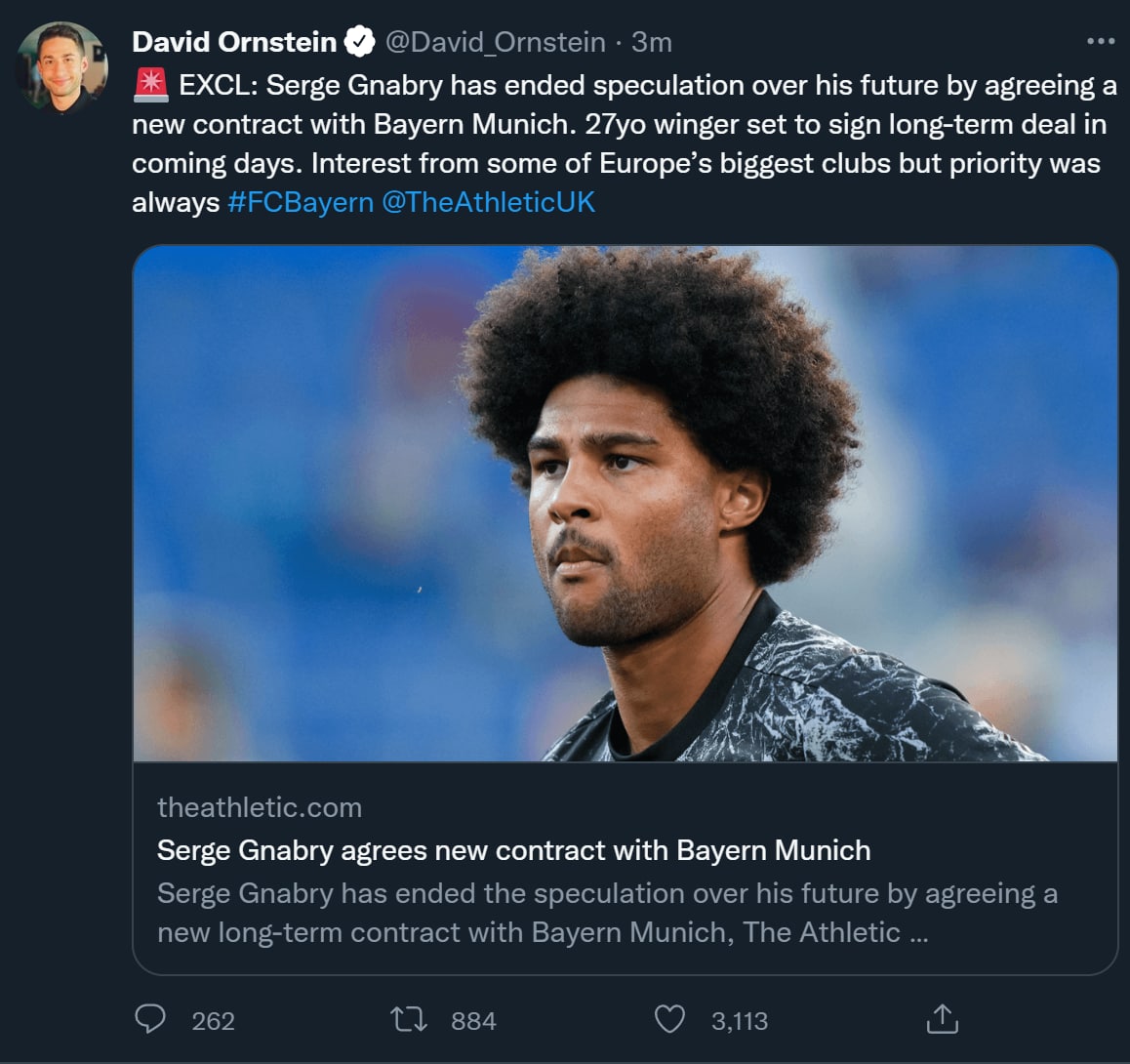Click the 262 replies count
Screen dimensions: 1130x1064
[x=213, y=1021]
